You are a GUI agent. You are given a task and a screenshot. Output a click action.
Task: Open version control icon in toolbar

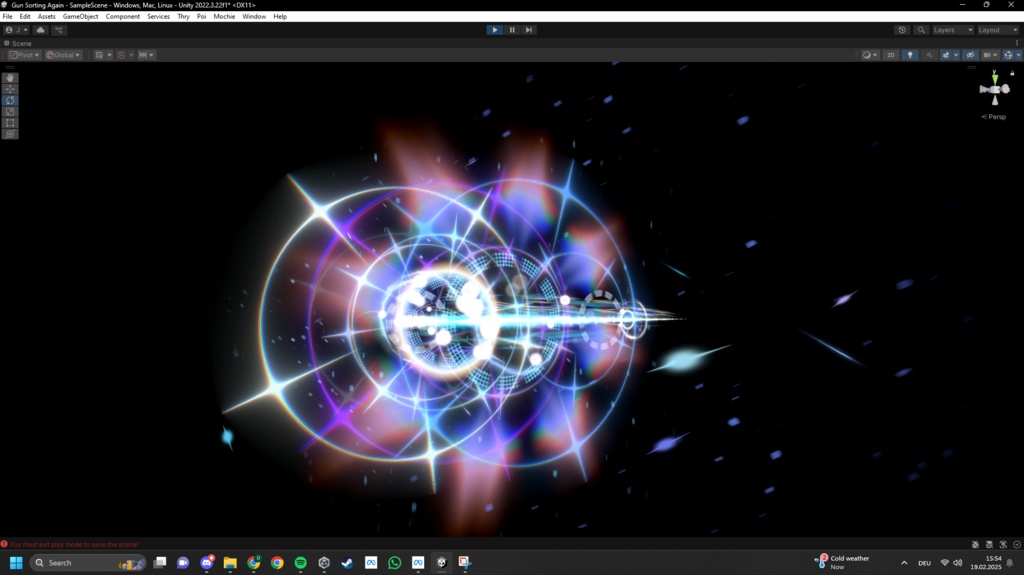(x=58, y=30)
